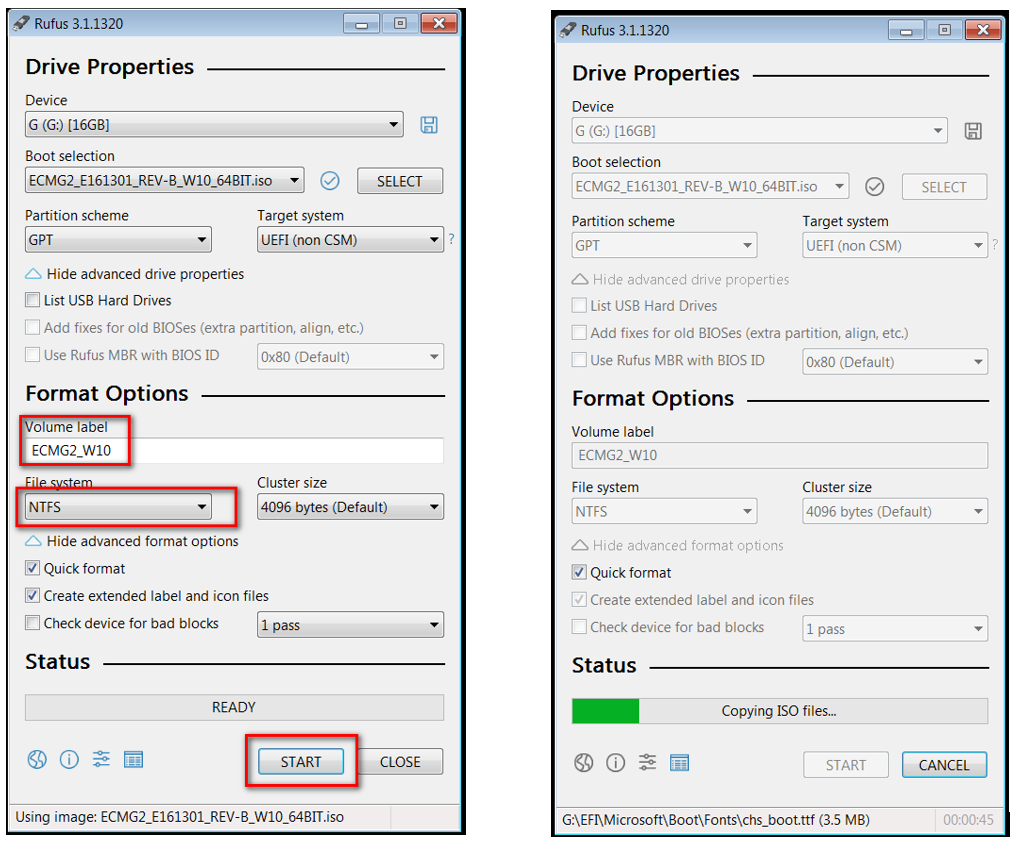
Task: Click the checkmark hash icon next to the left SELECT button
Action: coord(330,181)
